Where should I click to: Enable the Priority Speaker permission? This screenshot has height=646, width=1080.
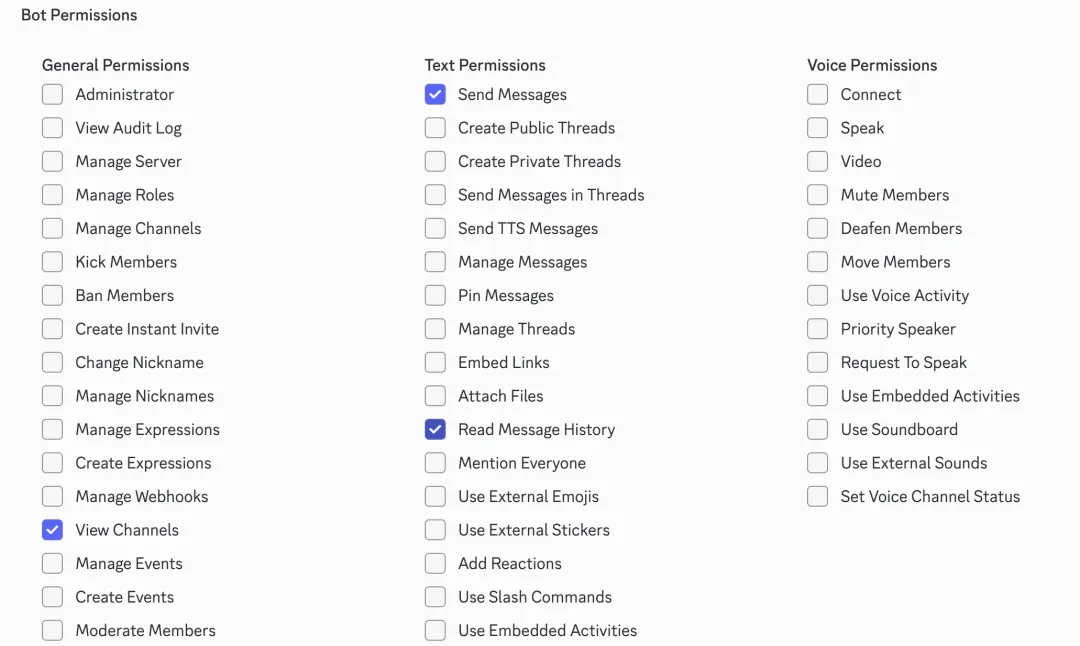[x=817, y=328]
